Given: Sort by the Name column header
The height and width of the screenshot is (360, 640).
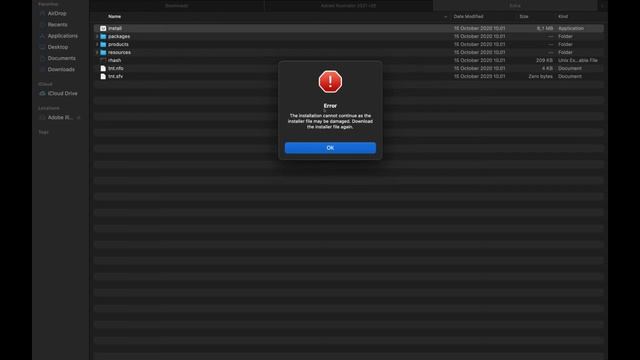Looking at the screenshot, I should pos(115,17).
